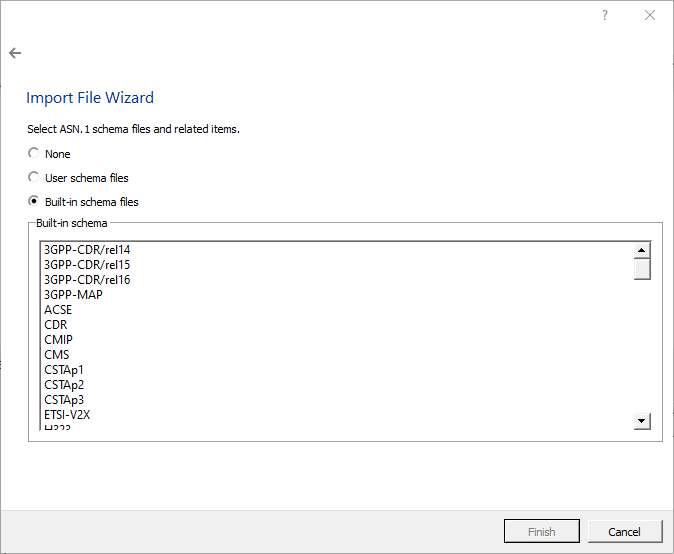Select the CMIP schema

(x=58, y=340)
